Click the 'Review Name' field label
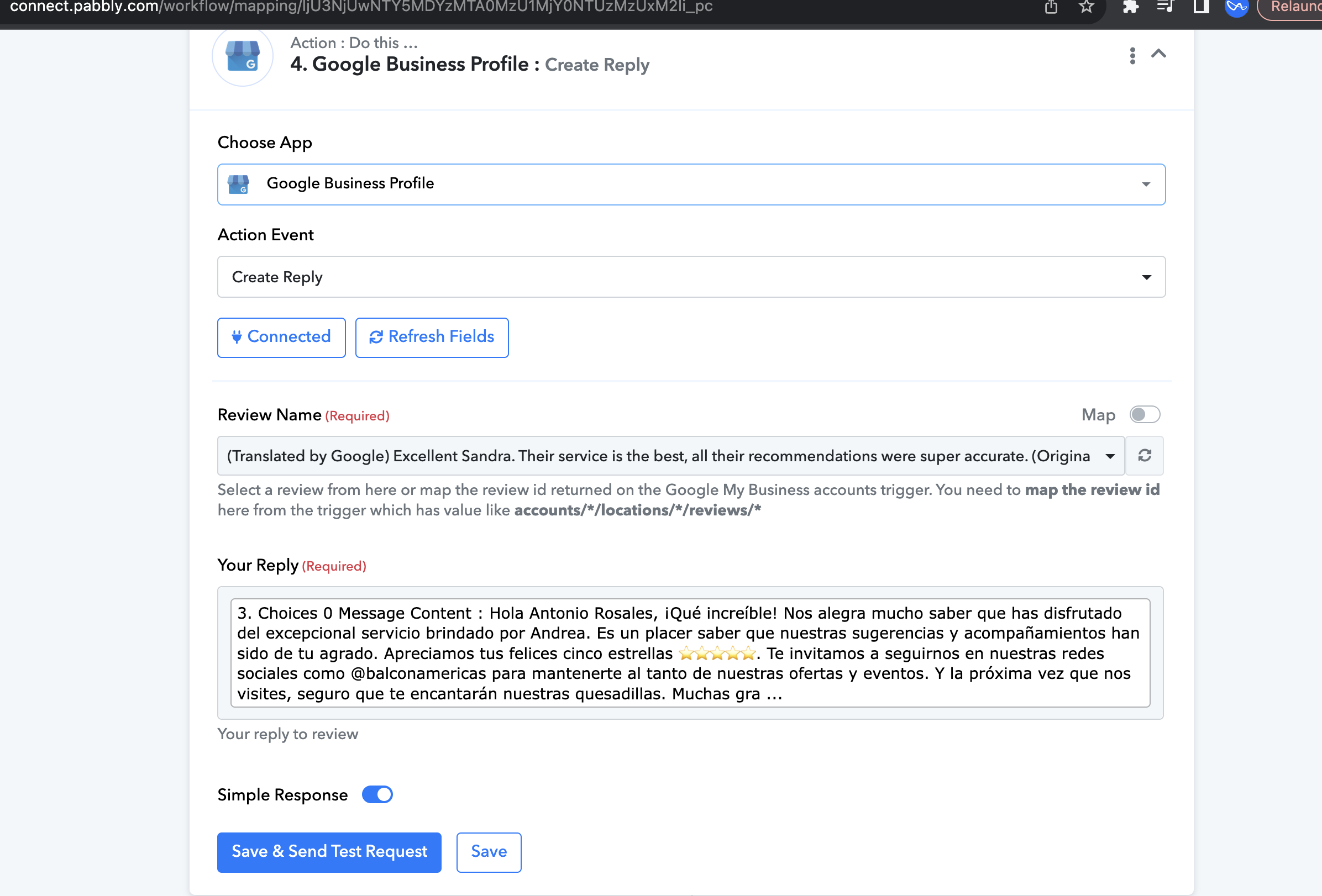The height and width of the screenshot is (896, 1322). (x=270, y=415)
